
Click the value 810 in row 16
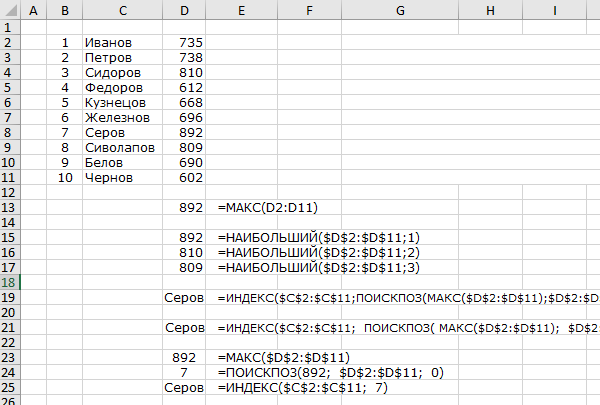coord(191,253)
